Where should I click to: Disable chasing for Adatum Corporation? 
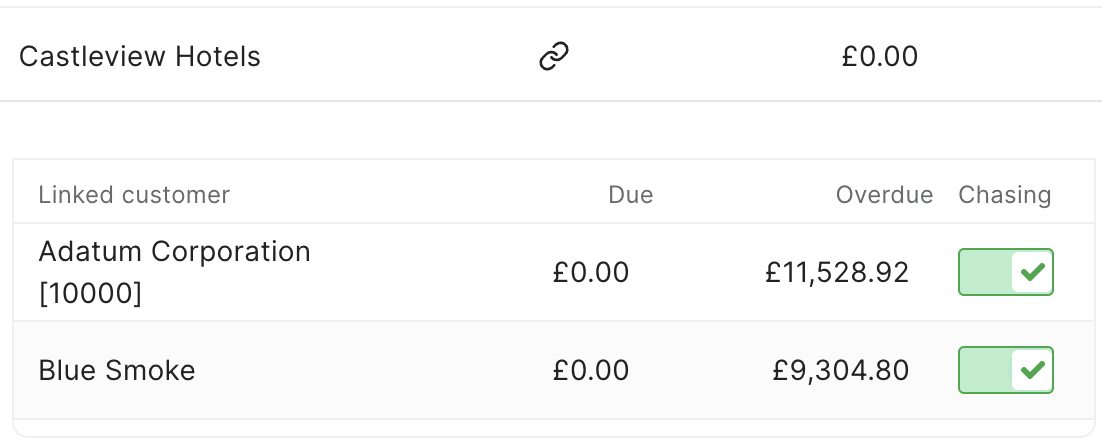1006,272
